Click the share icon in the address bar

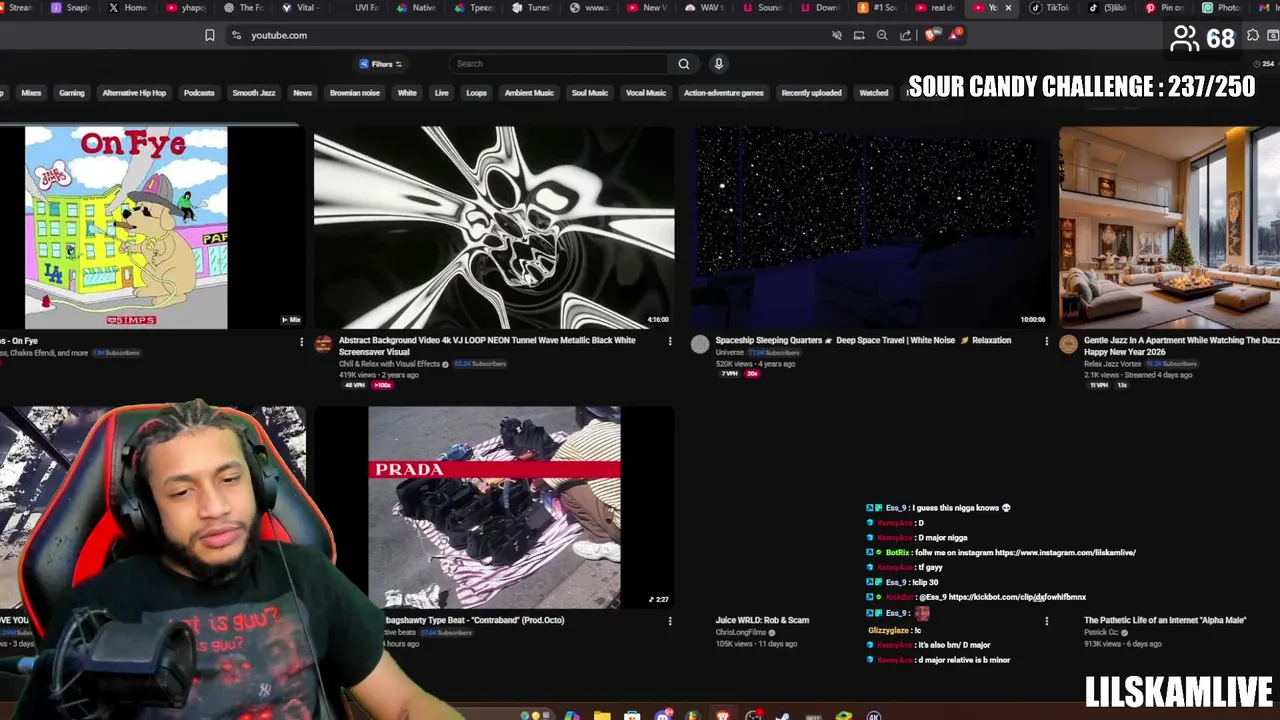[906, 35]
